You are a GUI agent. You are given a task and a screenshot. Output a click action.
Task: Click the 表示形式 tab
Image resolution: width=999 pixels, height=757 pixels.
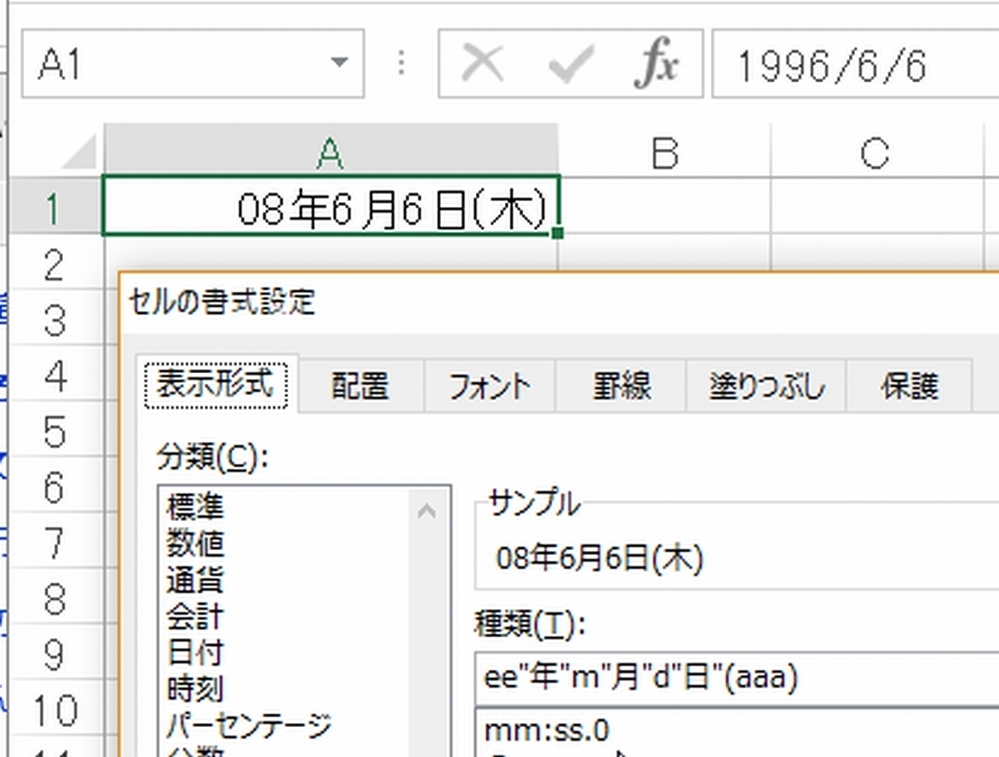pos(215,380)
